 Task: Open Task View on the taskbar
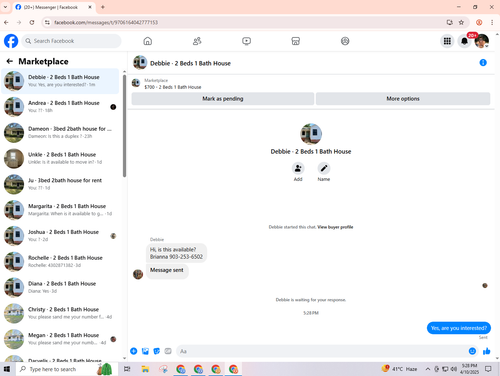(x=127, y=369)
